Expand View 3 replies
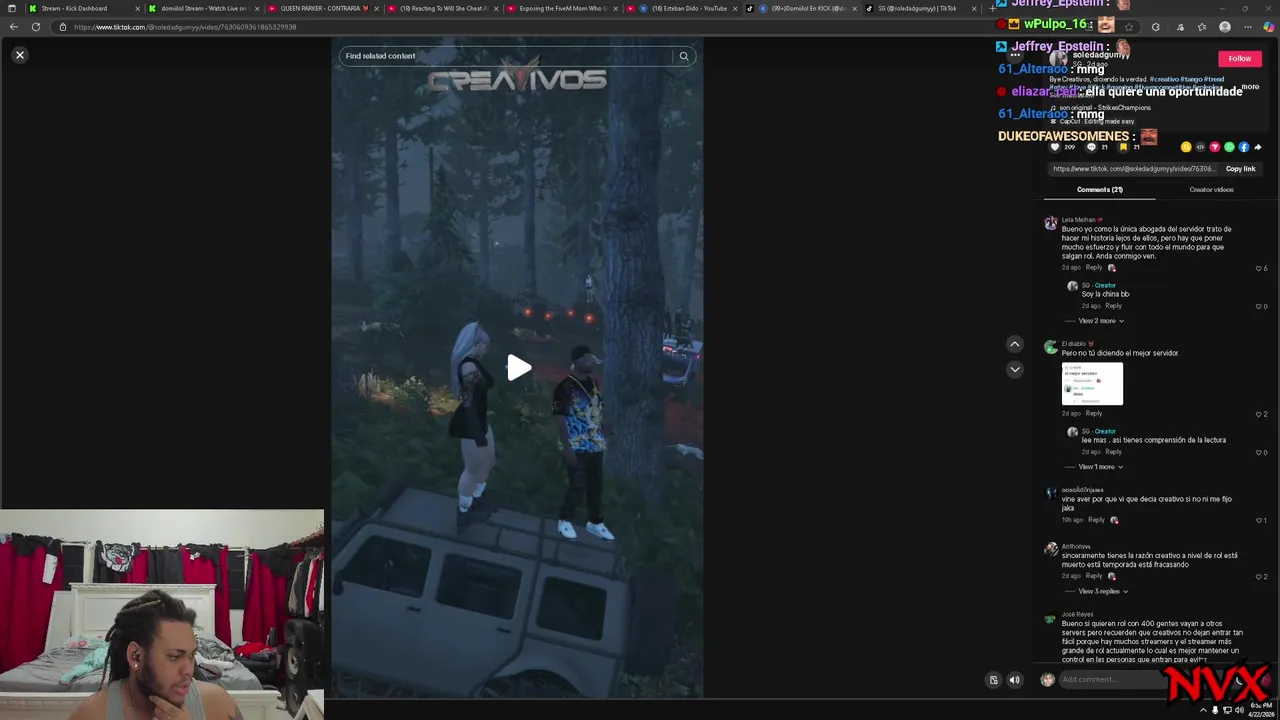This screenshot has width=1280, height=720. 1103,591
